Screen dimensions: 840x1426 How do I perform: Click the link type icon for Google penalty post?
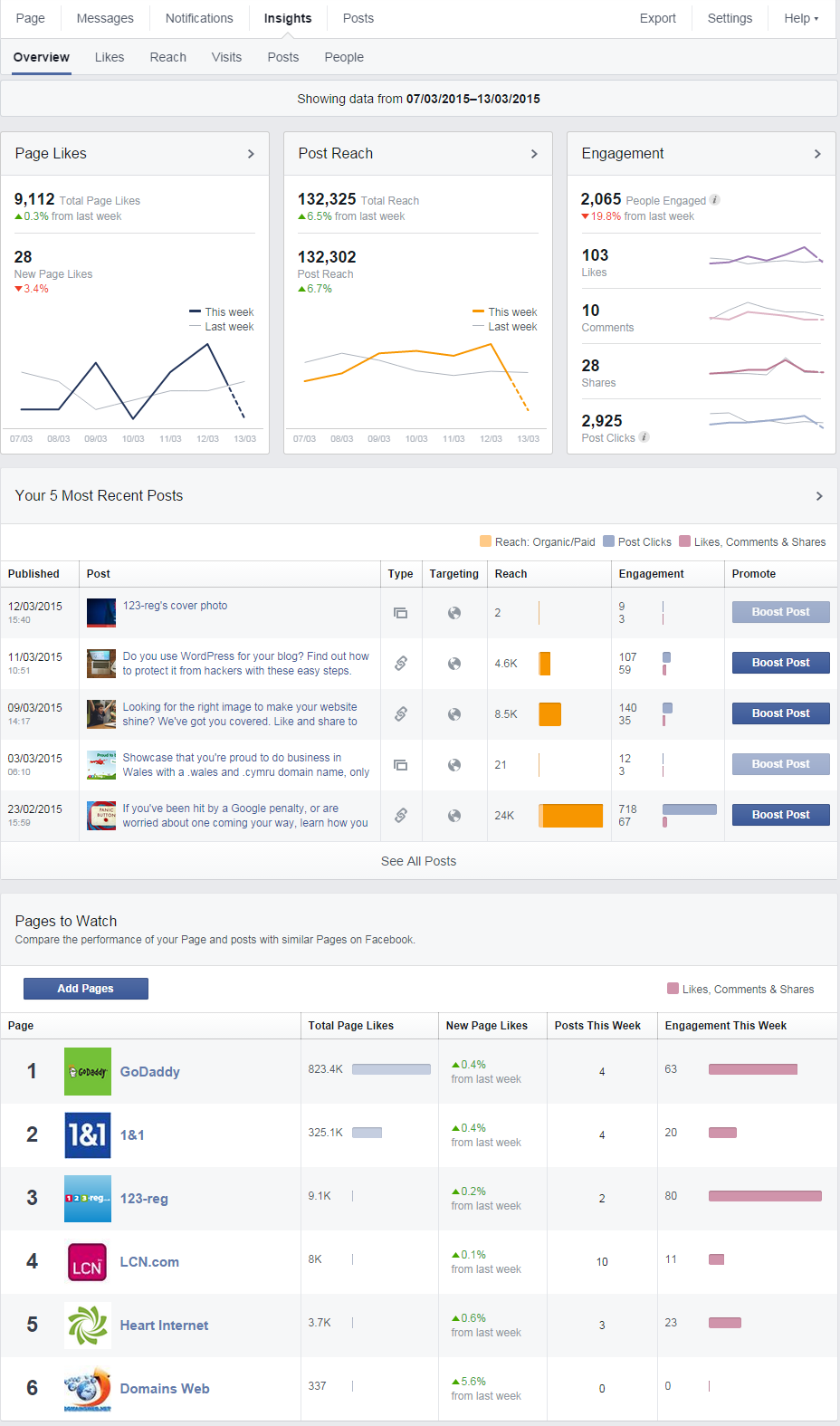[x=400, y=816]
